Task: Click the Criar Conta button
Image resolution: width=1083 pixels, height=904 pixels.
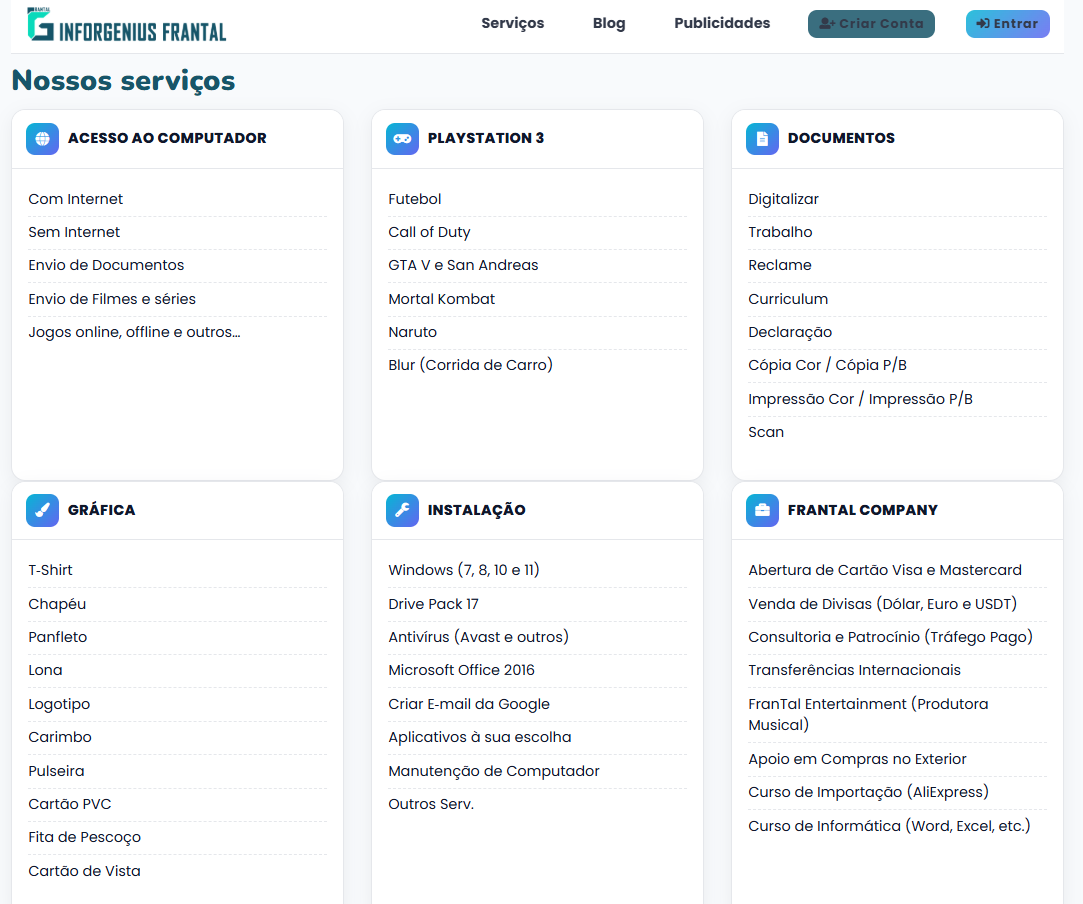Action: 871,24
